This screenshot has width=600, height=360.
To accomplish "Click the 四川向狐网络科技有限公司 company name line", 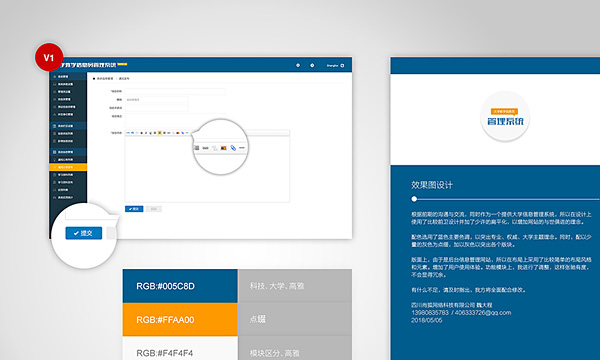I will [x=452, y=305].
